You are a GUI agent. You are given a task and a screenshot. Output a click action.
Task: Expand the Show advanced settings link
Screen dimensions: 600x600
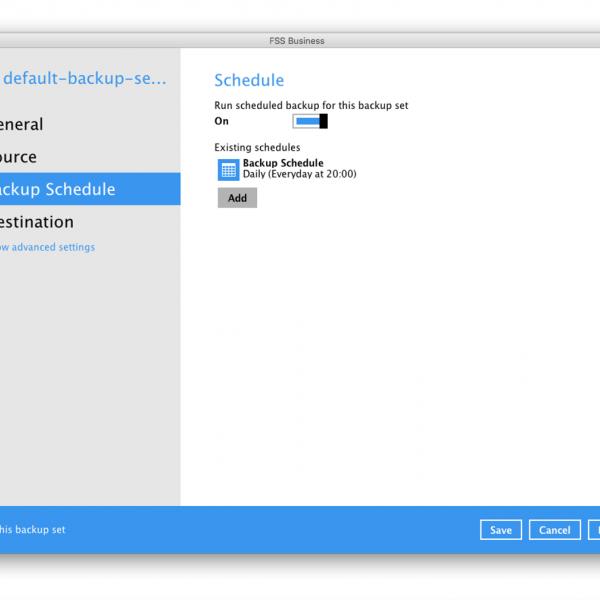(x=48, y=247)
